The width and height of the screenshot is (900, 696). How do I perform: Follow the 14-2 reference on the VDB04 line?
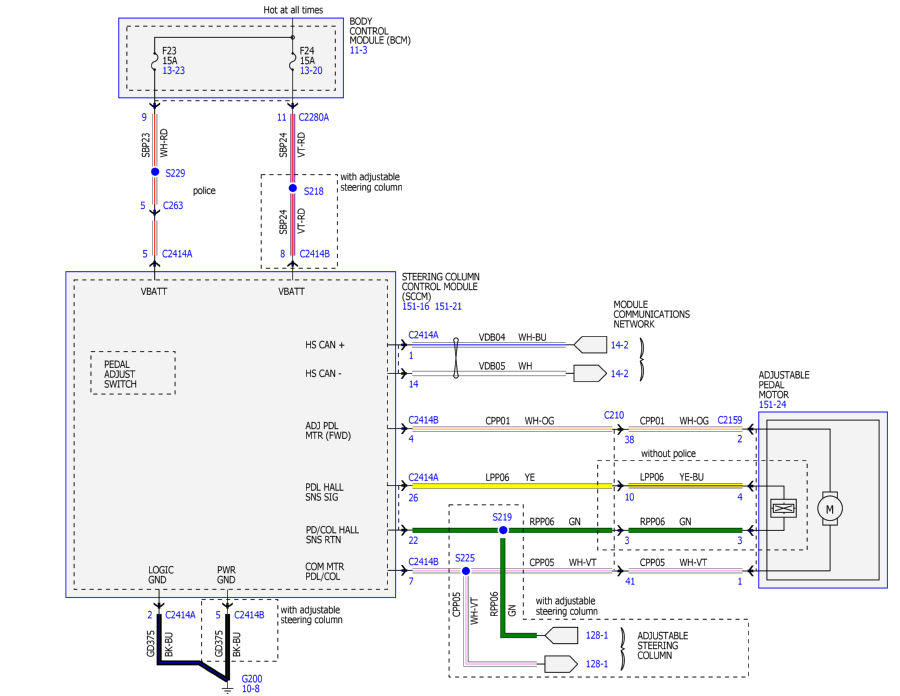[619, 345]
